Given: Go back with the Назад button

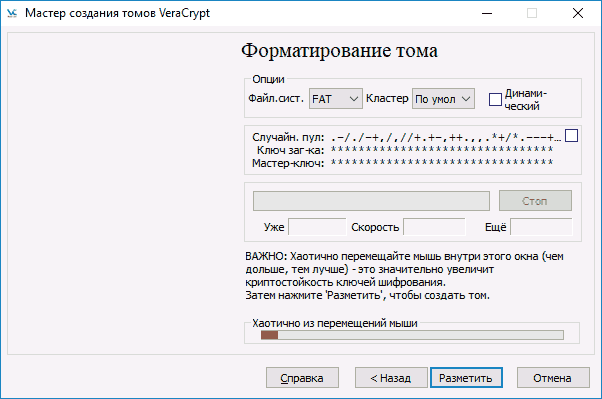Looking at the screenshot, I should 391,378.
